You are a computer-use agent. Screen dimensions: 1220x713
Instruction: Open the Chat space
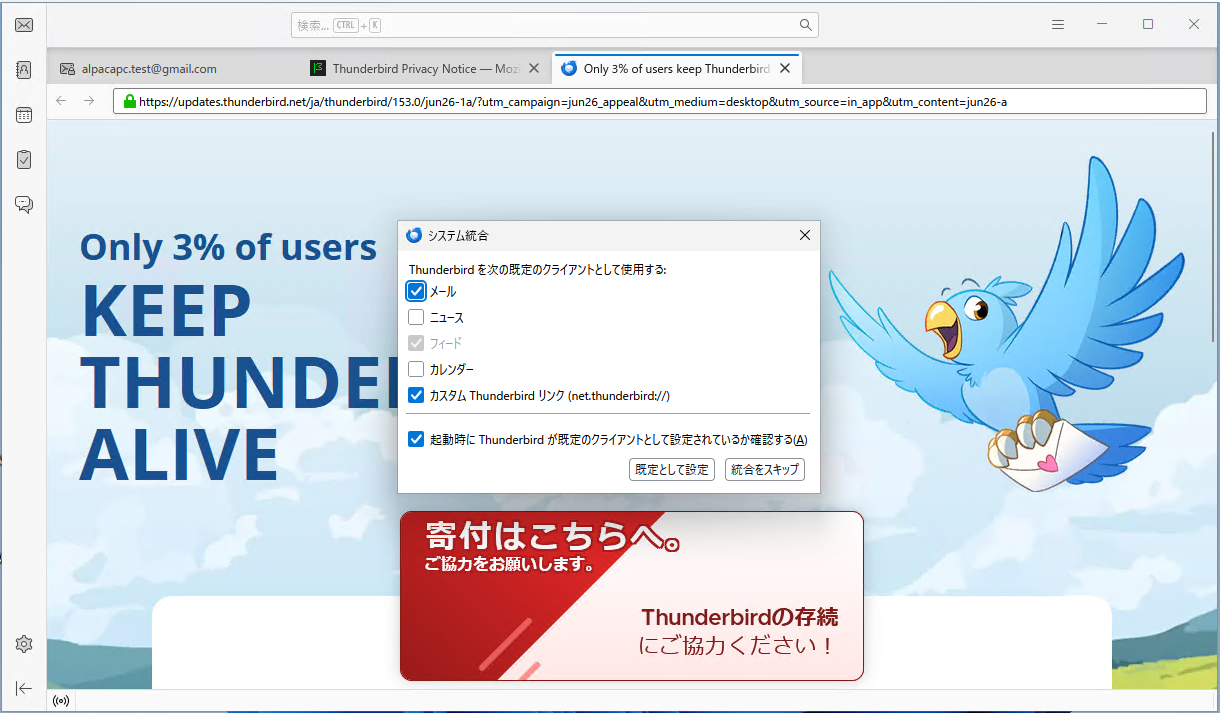(24, 204)
